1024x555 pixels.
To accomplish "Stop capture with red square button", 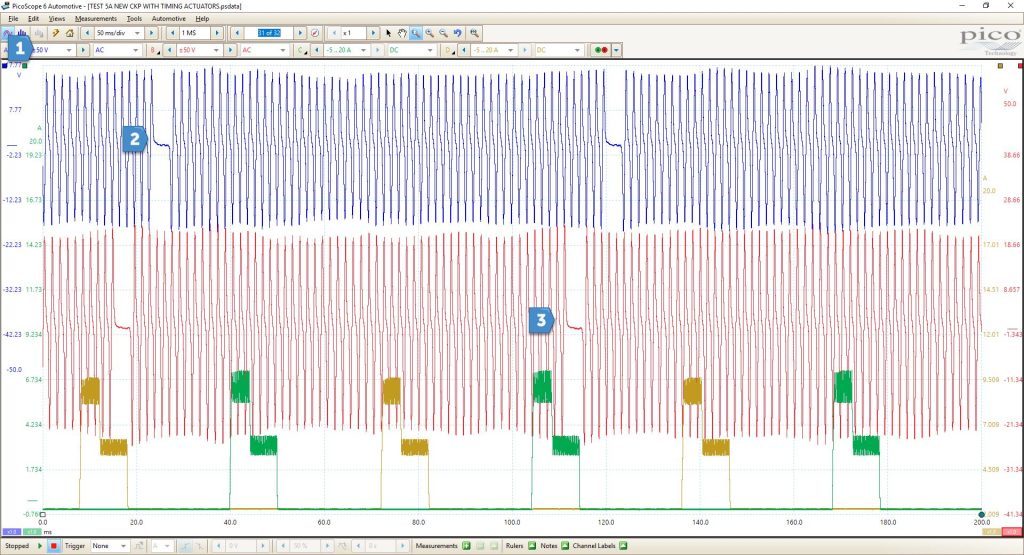I will [x=54, y=546].
